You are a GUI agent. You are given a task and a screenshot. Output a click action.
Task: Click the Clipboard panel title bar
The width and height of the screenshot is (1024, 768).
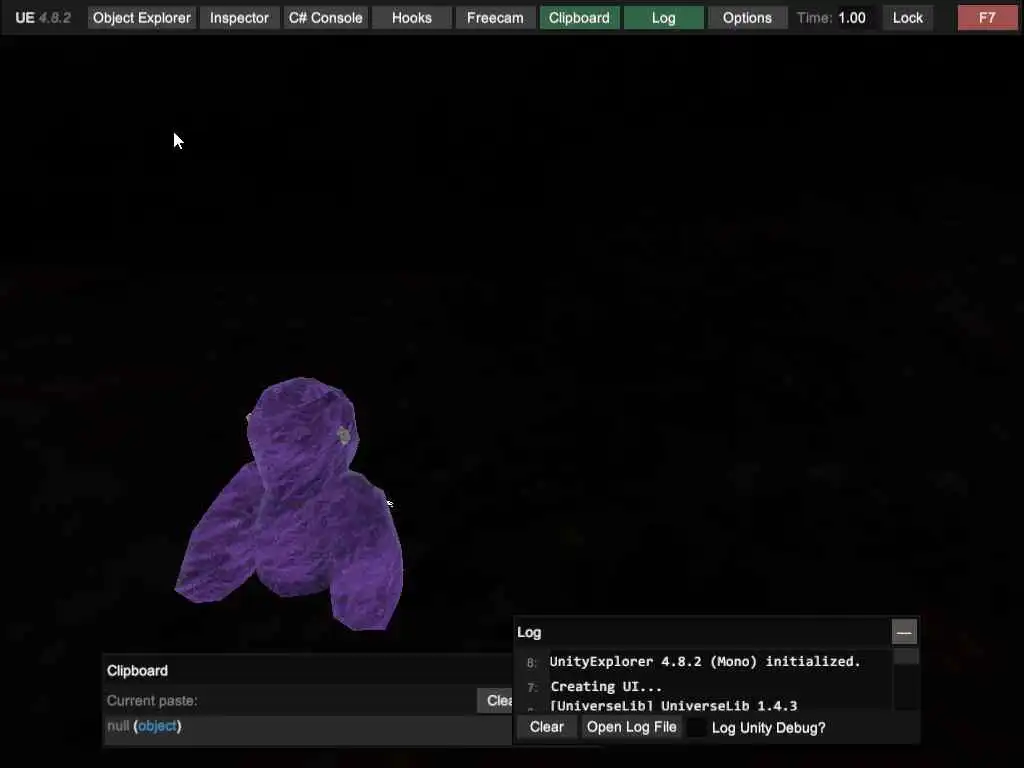308,671
